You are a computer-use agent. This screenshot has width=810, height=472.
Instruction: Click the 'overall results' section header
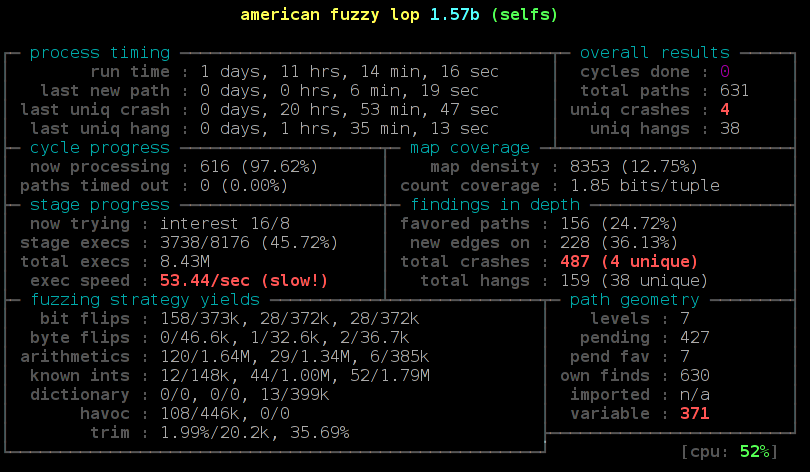point(655,53)
